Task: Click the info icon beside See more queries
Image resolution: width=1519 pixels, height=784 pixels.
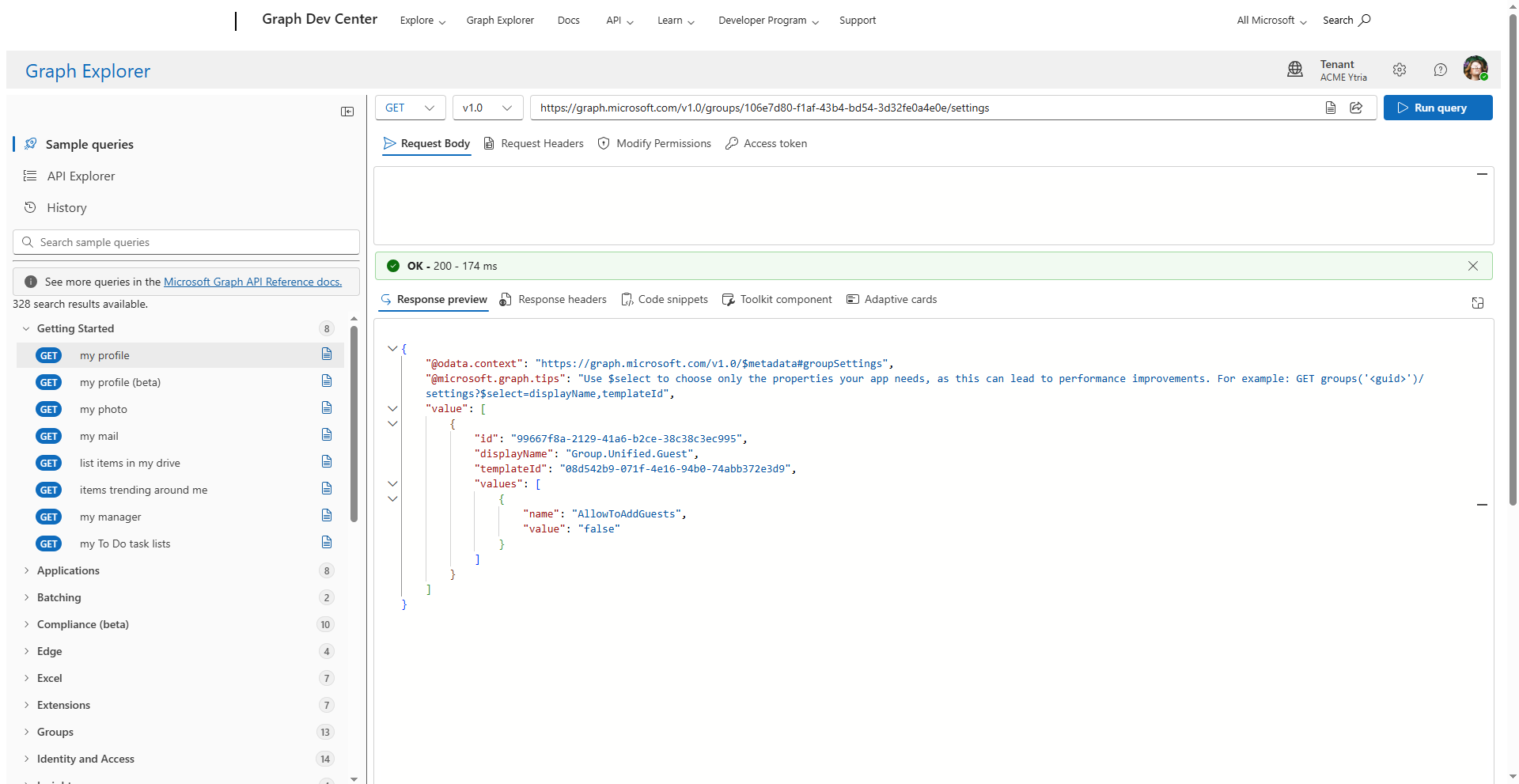Action: pos(31,282)
